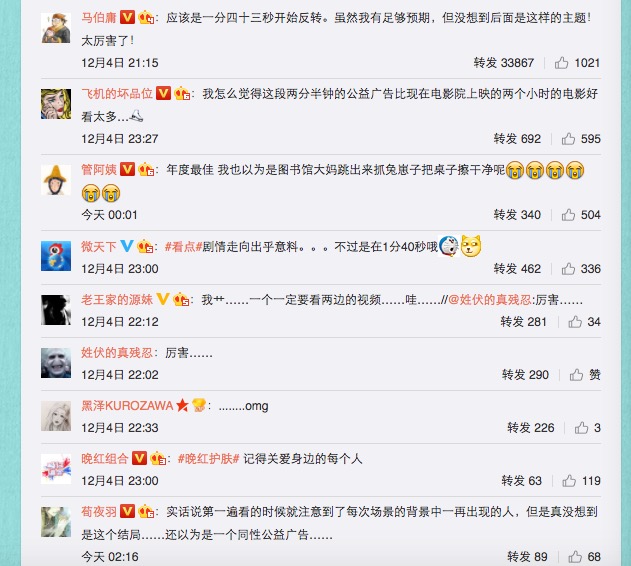This screenshot has width=631, height=566.
Task: Click the red star badge beside 黑泽KUROZAWA
Action: (182, 405)
